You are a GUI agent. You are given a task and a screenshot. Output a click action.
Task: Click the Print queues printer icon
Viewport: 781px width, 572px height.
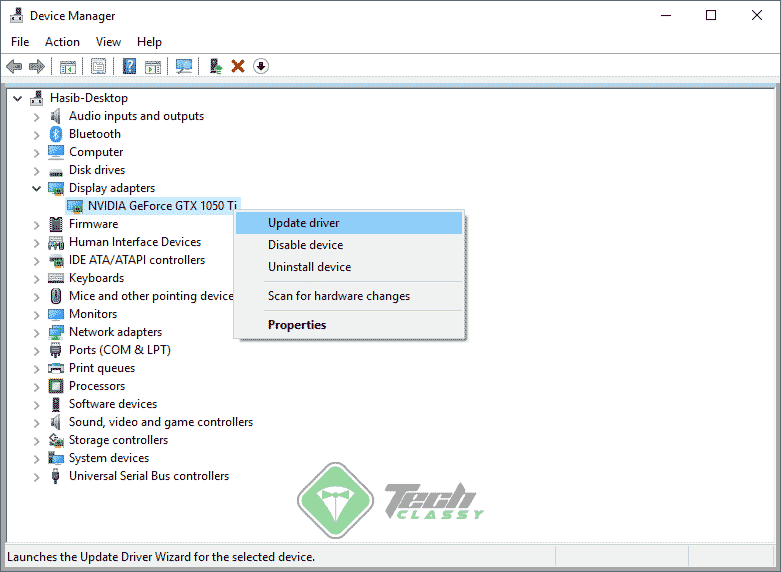click(56, 368)
